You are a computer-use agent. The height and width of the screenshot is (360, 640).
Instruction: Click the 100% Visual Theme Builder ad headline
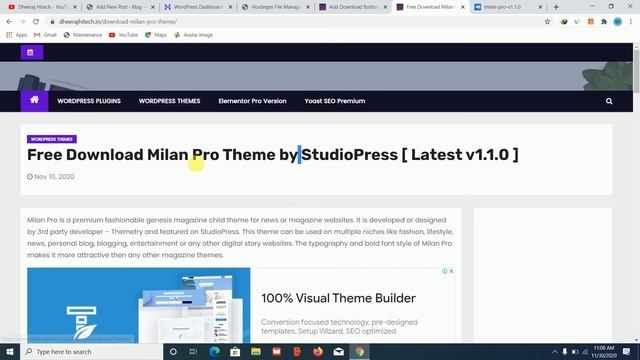click(x=338, y=298)
